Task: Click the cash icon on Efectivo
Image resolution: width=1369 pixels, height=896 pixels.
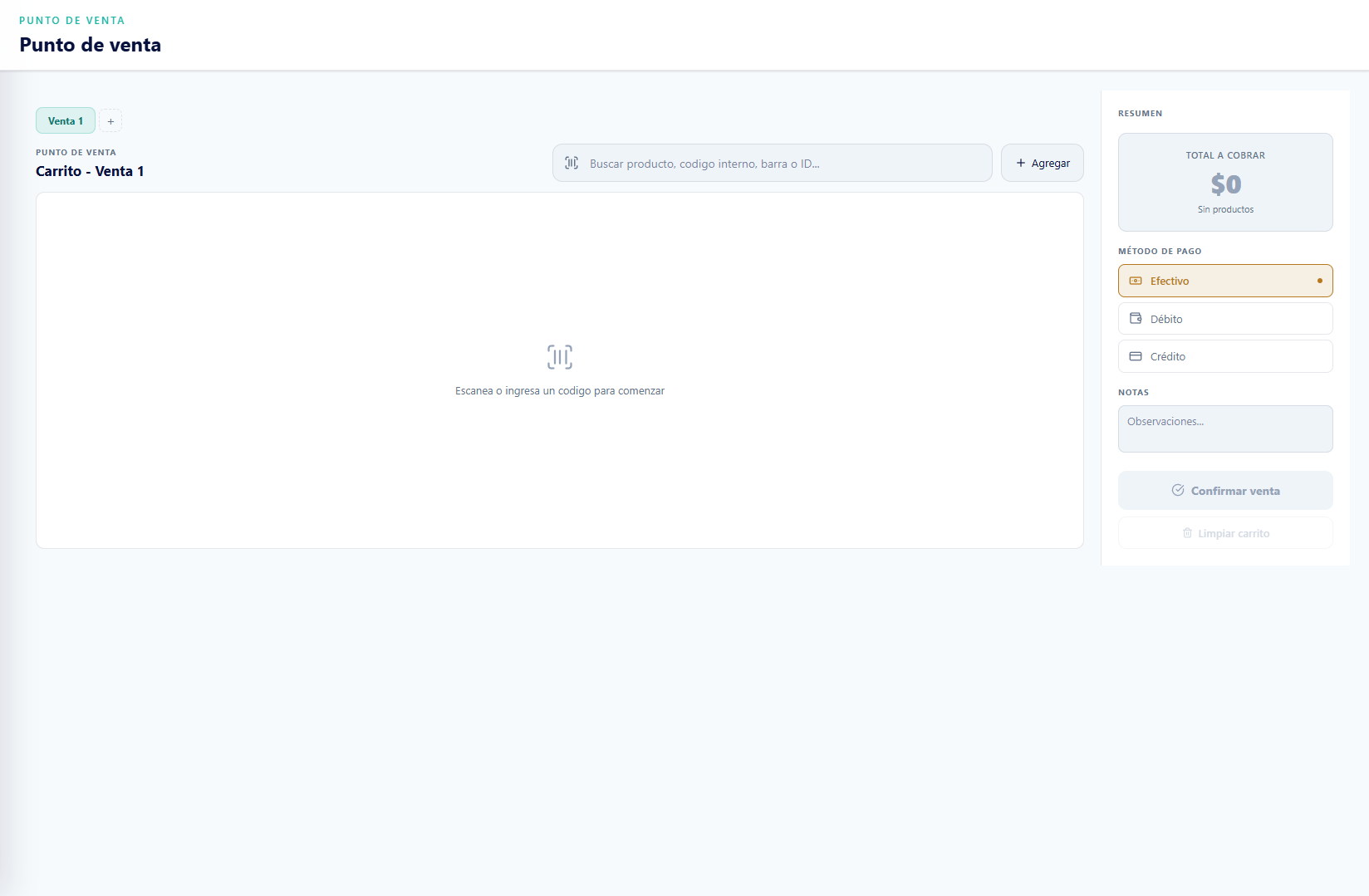Action: [1136, 282]
